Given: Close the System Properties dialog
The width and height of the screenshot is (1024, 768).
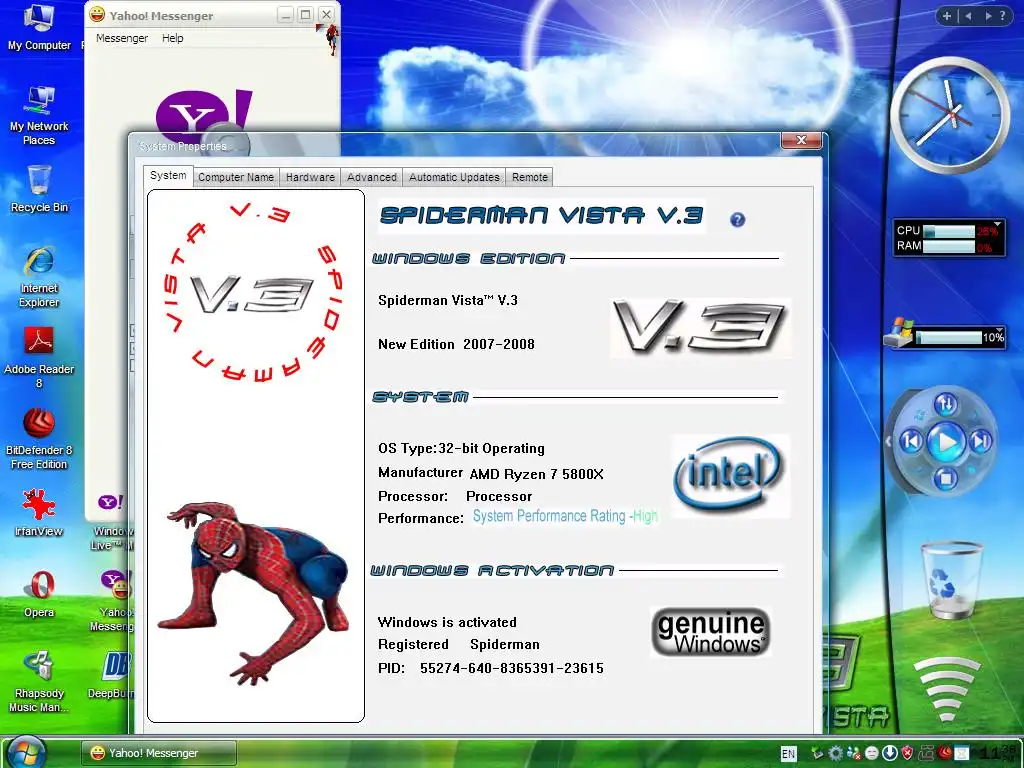Looking at the screenshot, I should pyautogui.click(x=801, y=140).
